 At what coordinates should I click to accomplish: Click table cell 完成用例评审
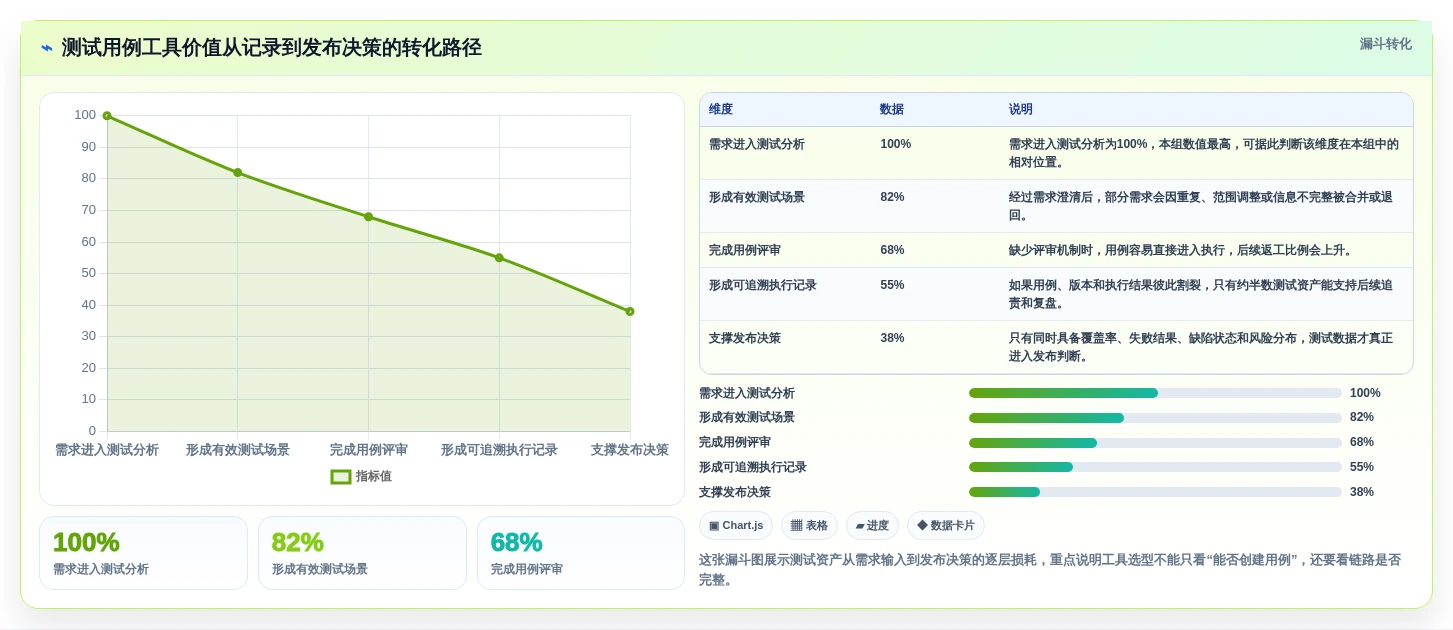tap(745, 250)
